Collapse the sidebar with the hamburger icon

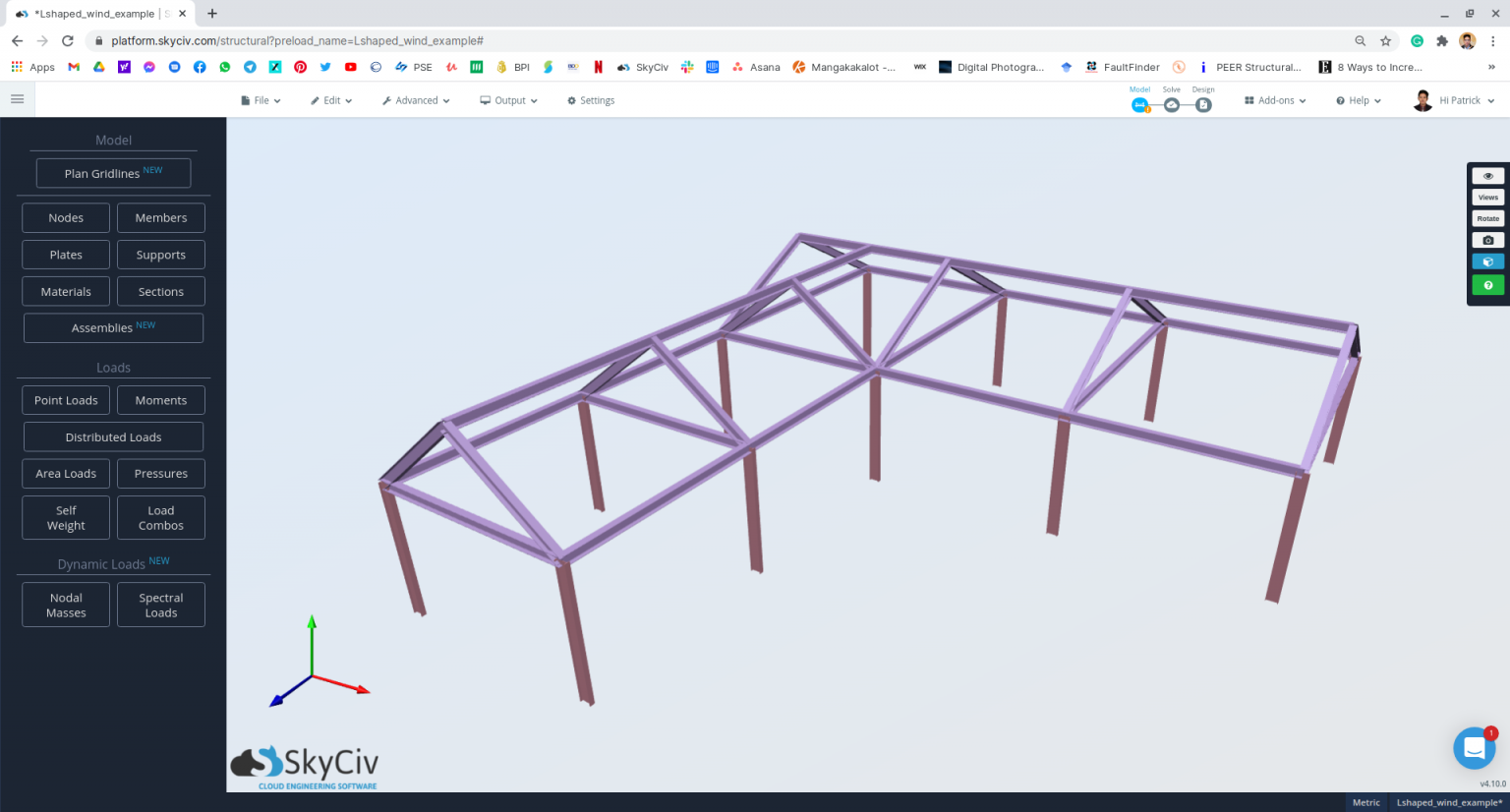click(17, 98)
